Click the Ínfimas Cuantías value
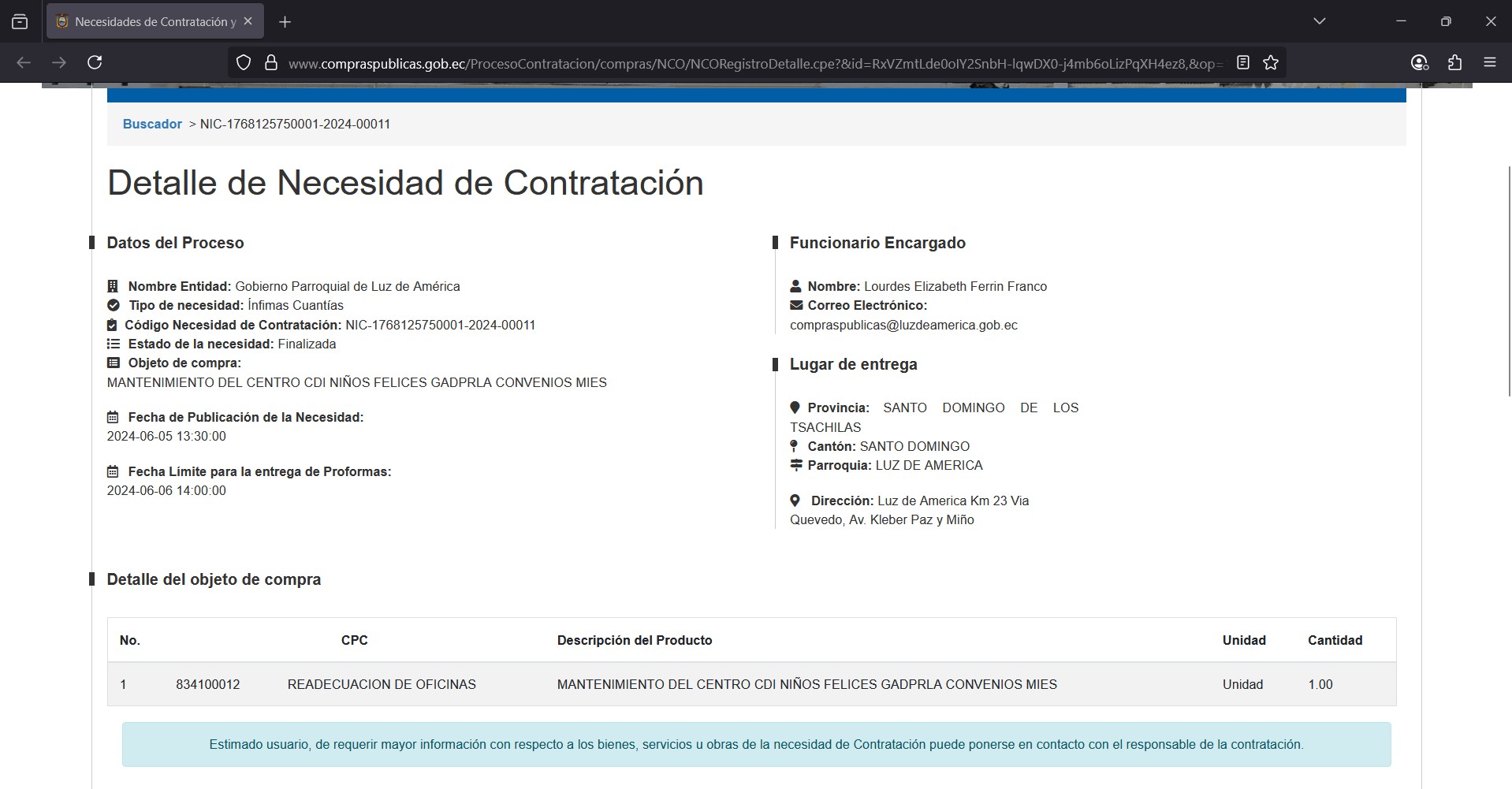This screenshot has height=789, width=1512. point(296,305)
